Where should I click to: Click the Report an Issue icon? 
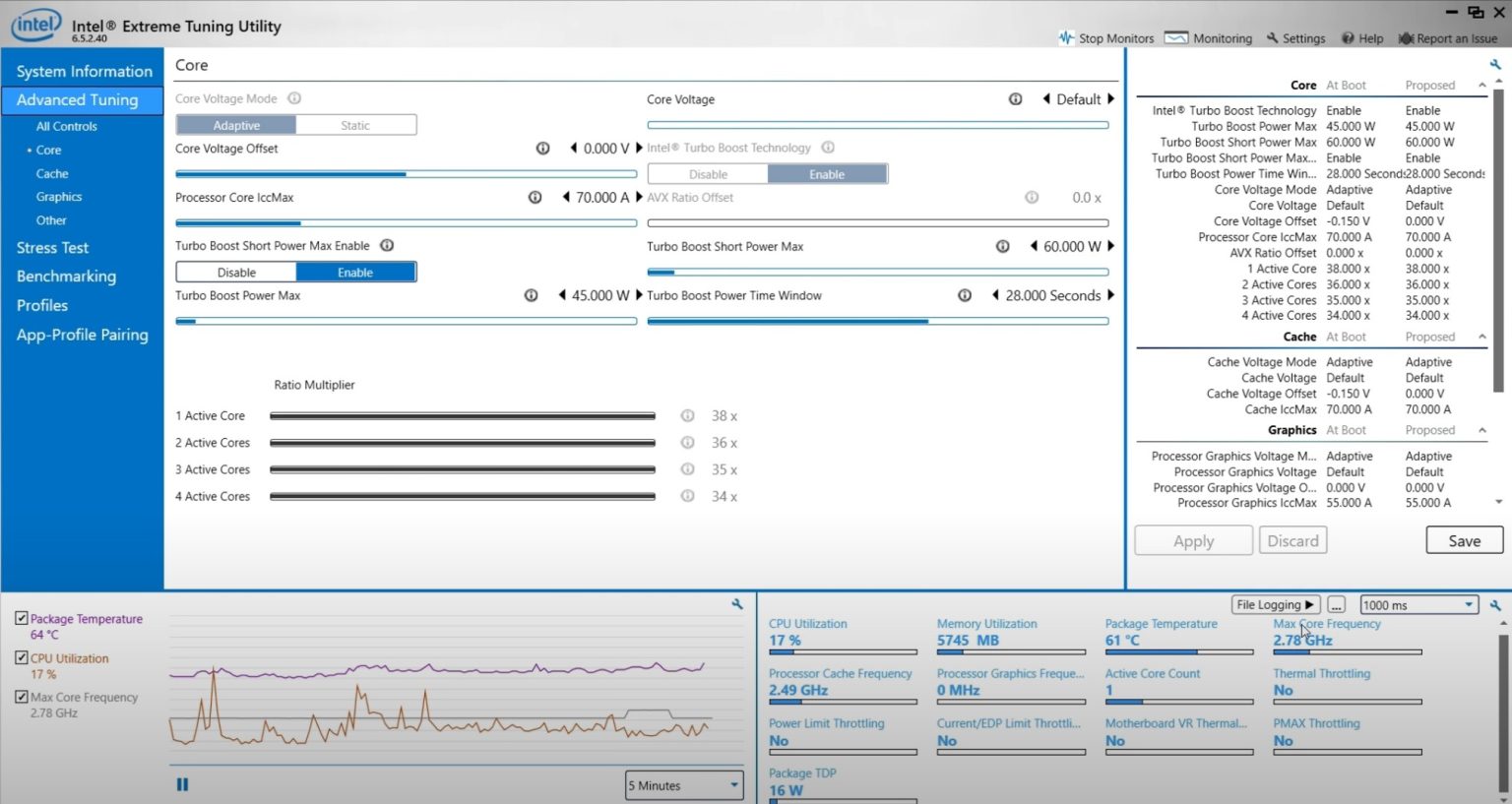[x=1405, y=37]
